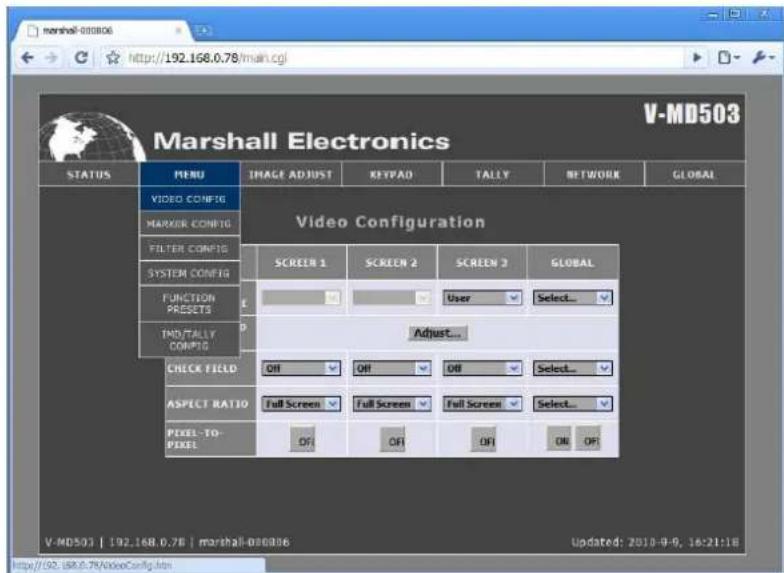The width and height of the screenshot is (784, 573).
Task: Click the browser forward arrow
Action: [51, 58]
